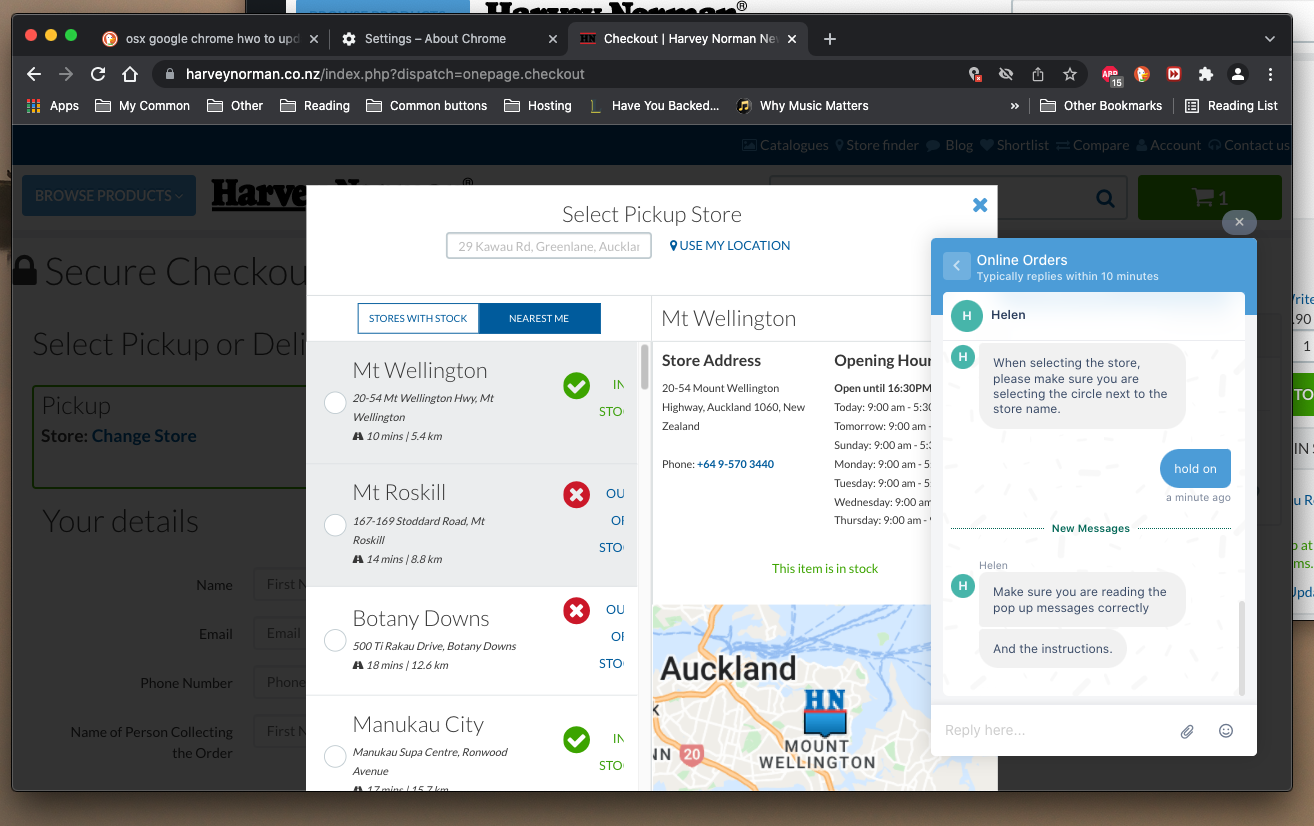
Task: Click the 'hold on' chat message
Action: (x=1195, y=468)
